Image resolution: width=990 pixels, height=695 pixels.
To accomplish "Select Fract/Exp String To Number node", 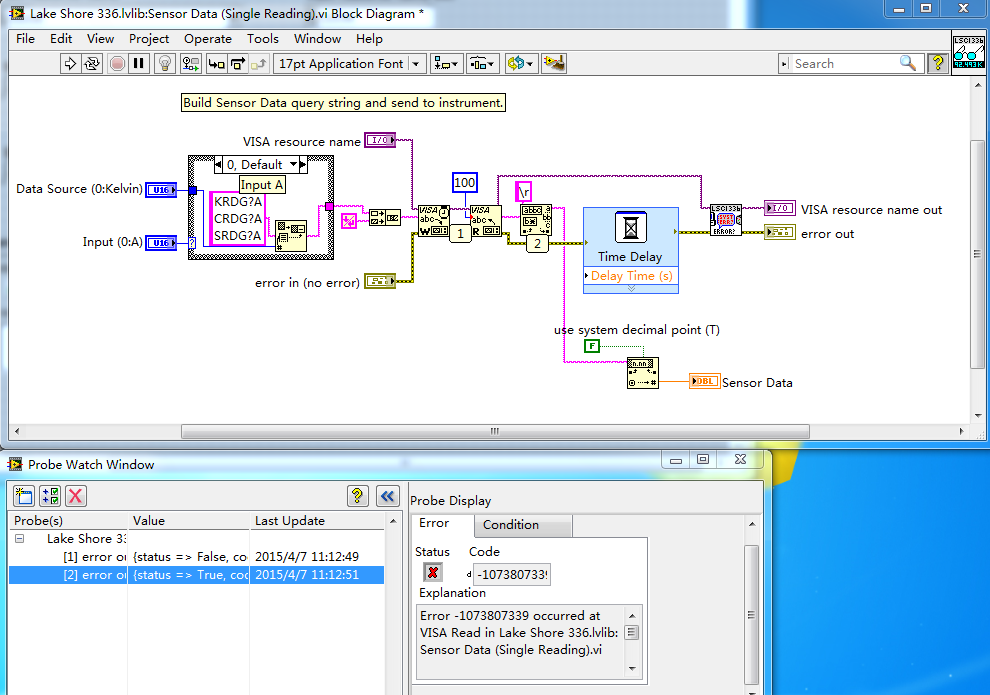I will 643,373.
